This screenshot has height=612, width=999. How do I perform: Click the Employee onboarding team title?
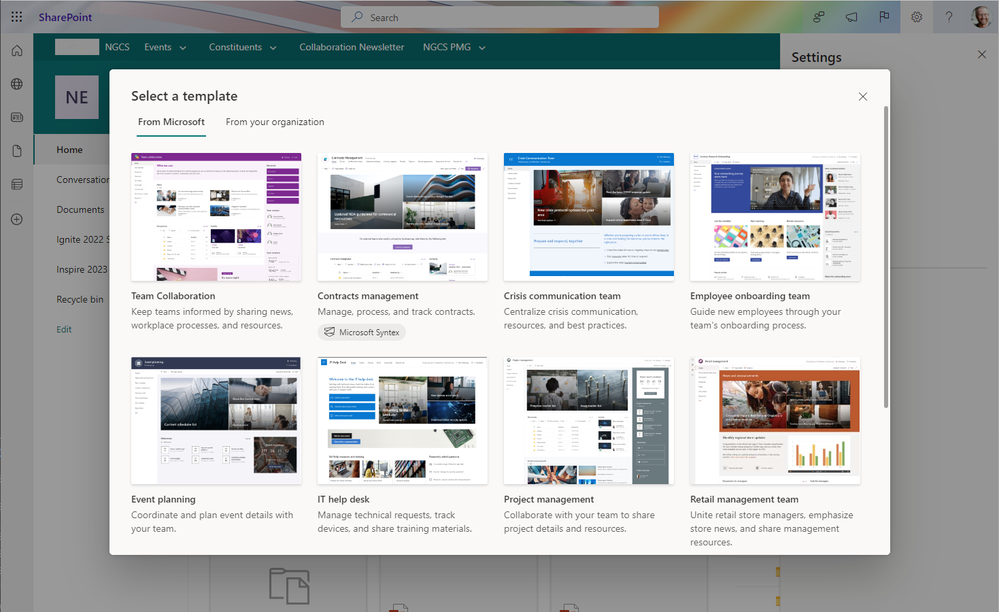tap(750, 295)
